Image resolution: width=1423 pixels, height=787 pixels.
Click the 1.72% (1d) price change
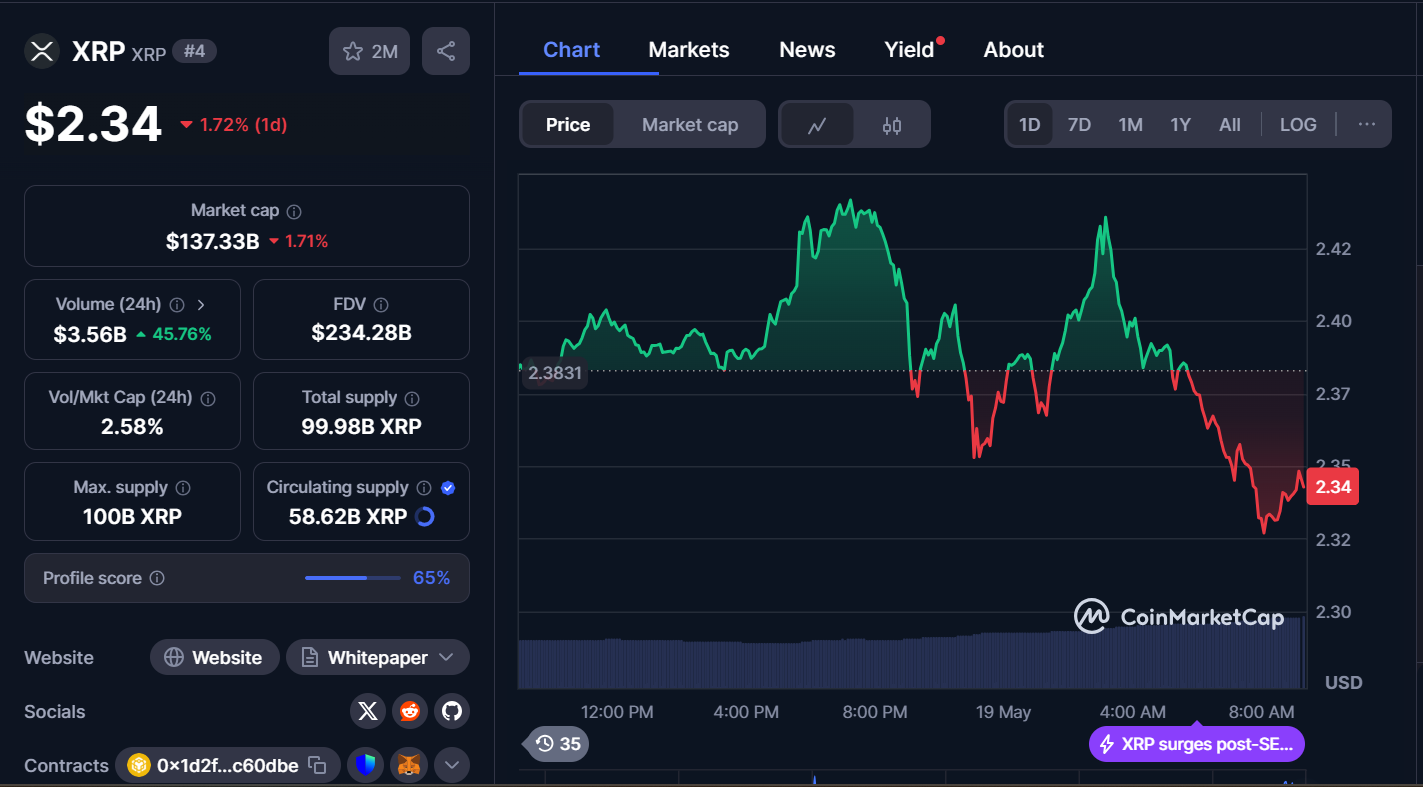[x=234, y=125]
